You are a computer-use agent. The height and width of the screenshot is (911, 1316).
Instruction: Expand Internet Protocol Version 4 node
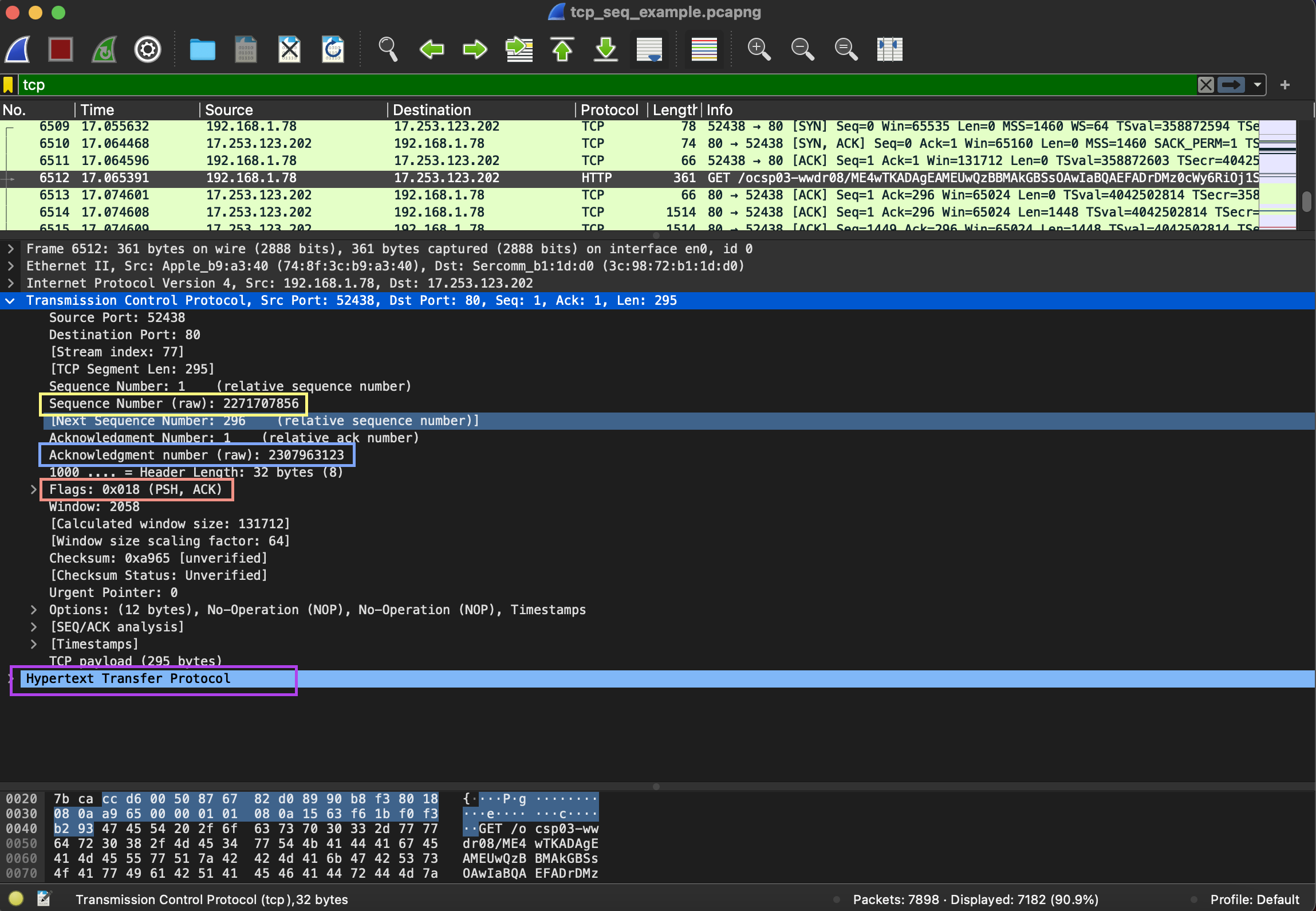10,283
